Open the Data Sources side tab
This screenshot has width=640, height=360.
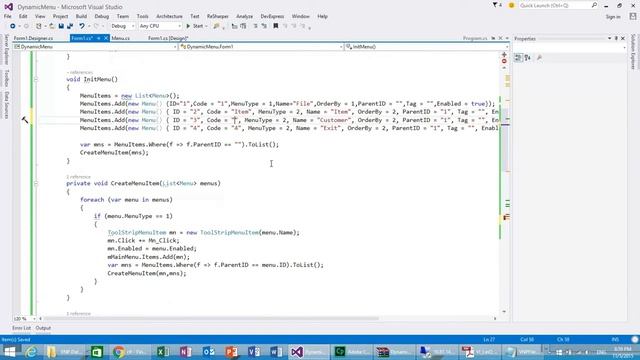(6, 105)
